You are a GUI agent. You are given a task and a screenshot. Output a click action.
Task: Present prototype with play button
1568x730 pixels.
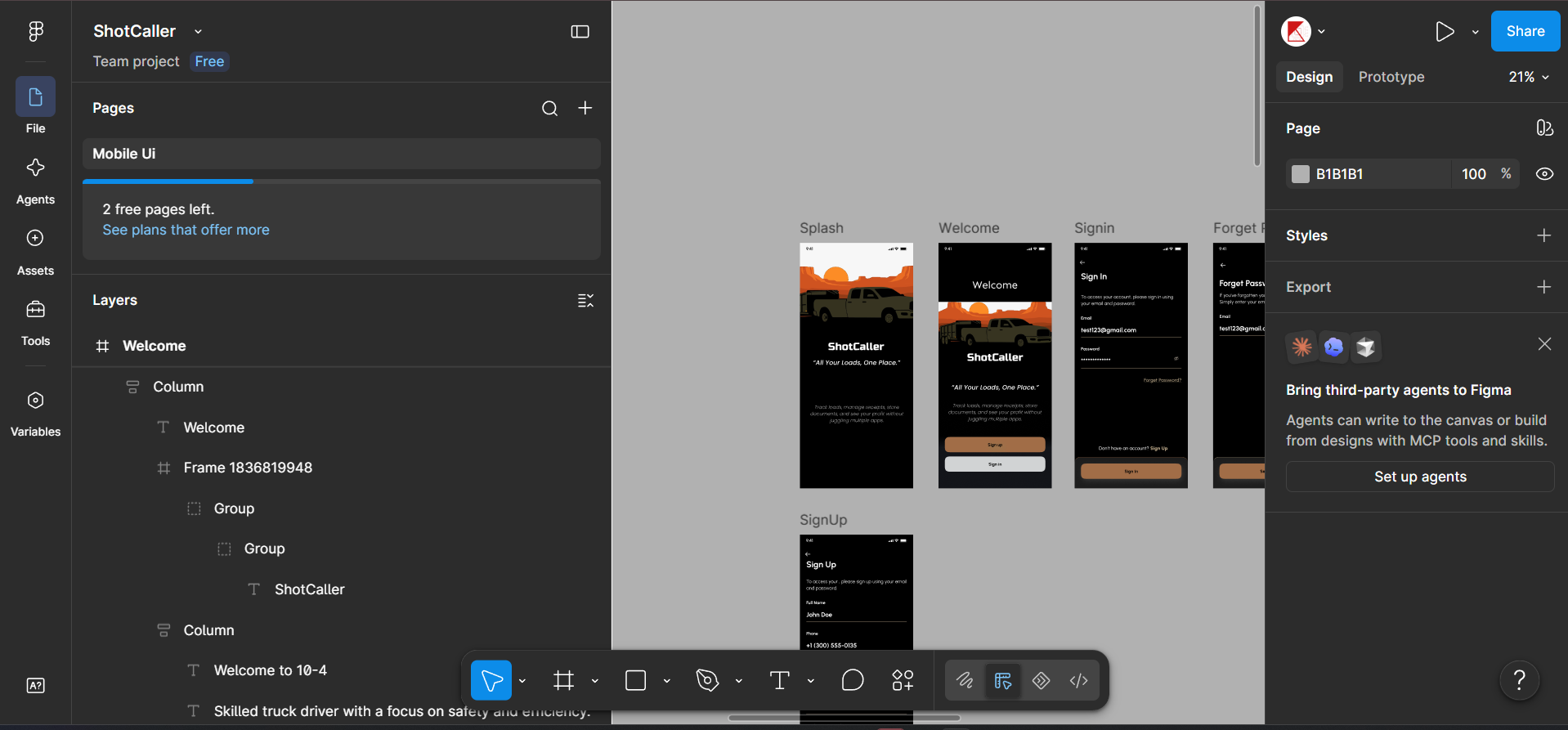click(1445, 32)
